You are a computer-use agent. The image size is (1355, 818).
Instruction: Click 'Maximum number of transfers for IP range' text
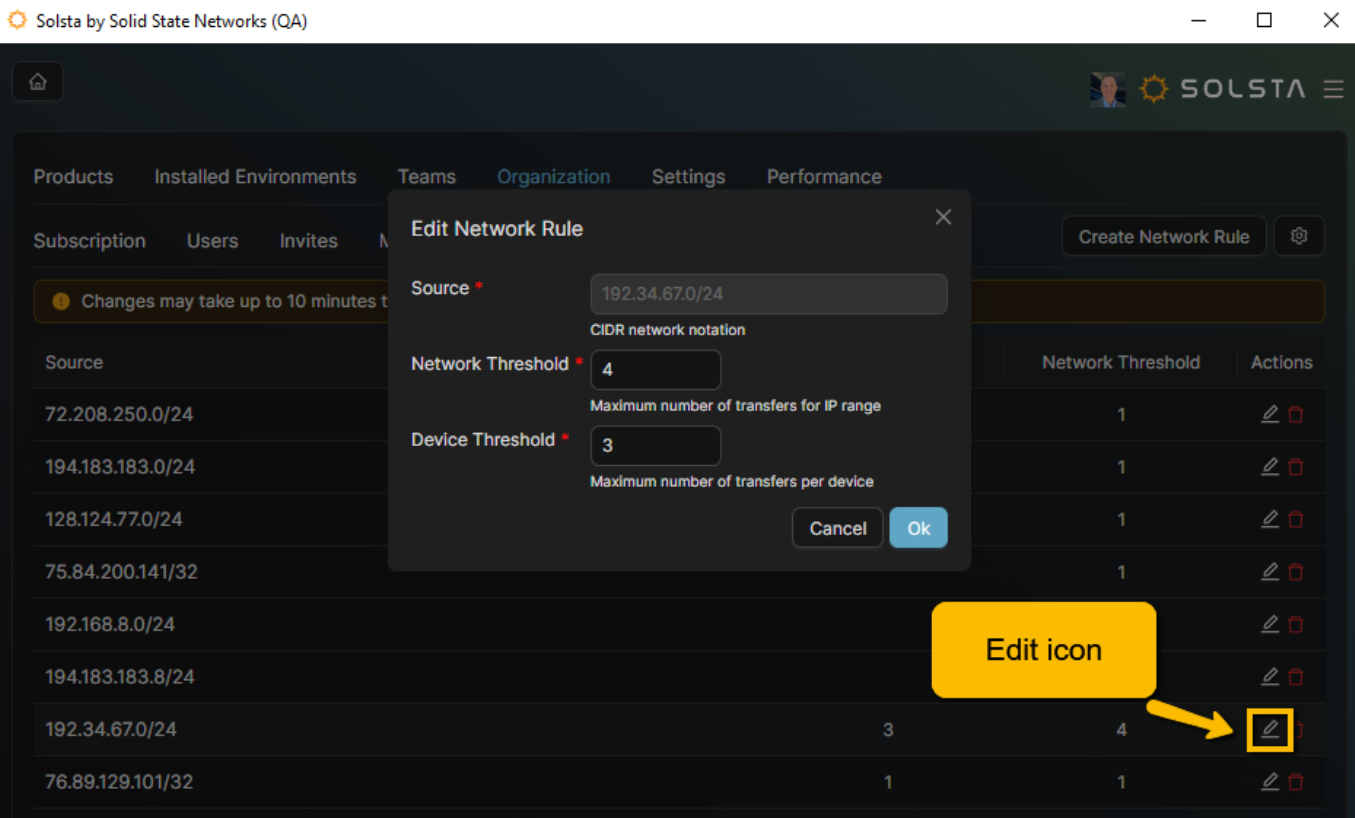coord(736,406)
